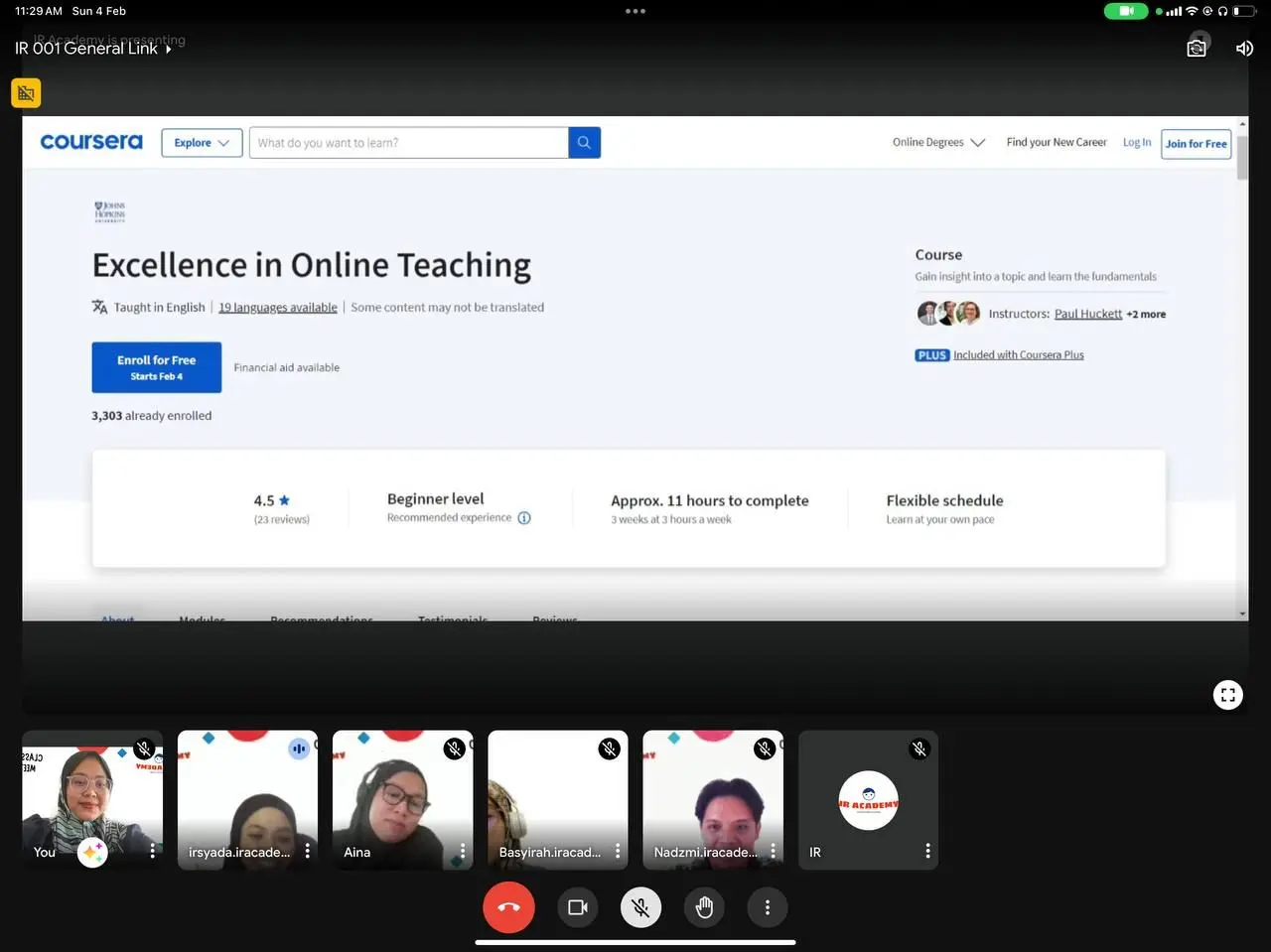Tap the battery icon in status bar
This screenshot has height=952, width=1271.
[x=1244, y=11]
